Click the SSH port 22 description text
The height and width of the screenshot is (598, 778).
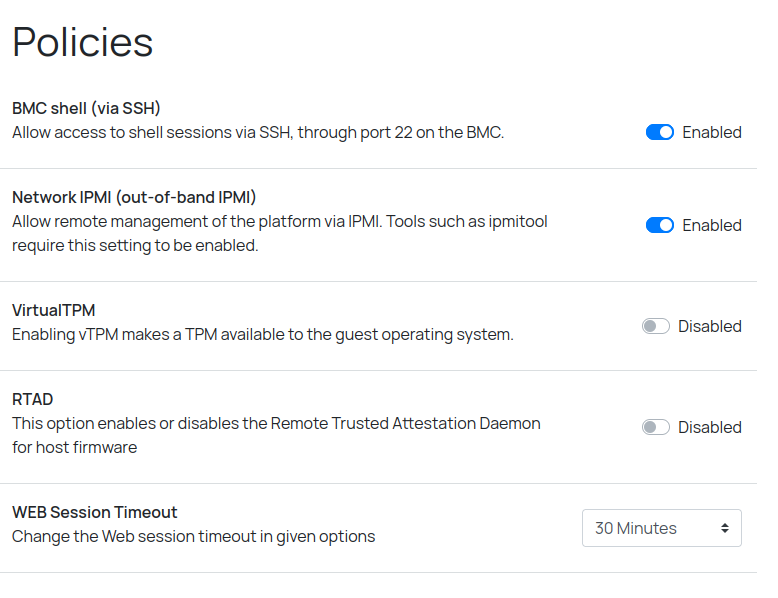point(258,132)
